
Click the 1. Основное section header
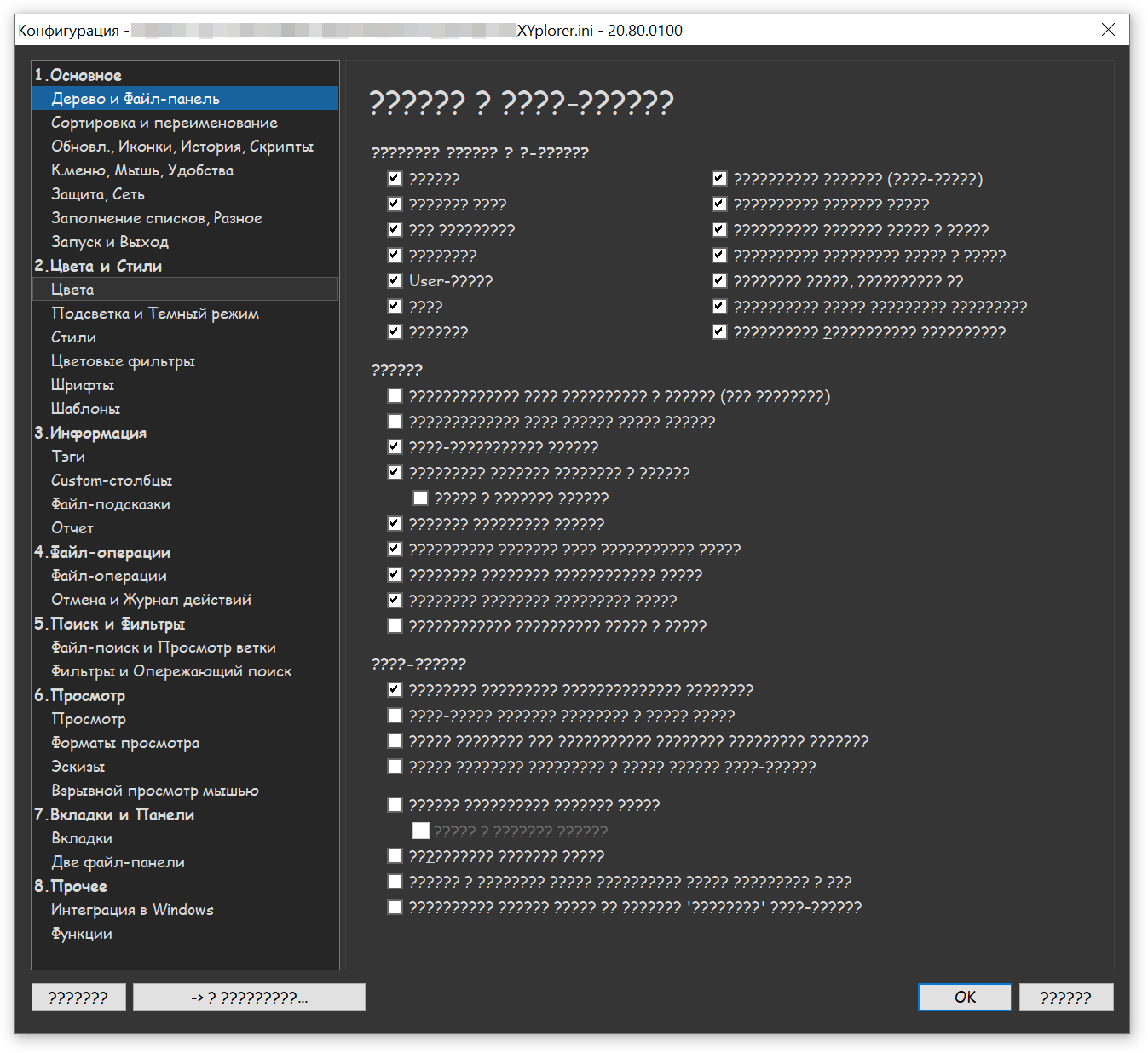[78, 75]
